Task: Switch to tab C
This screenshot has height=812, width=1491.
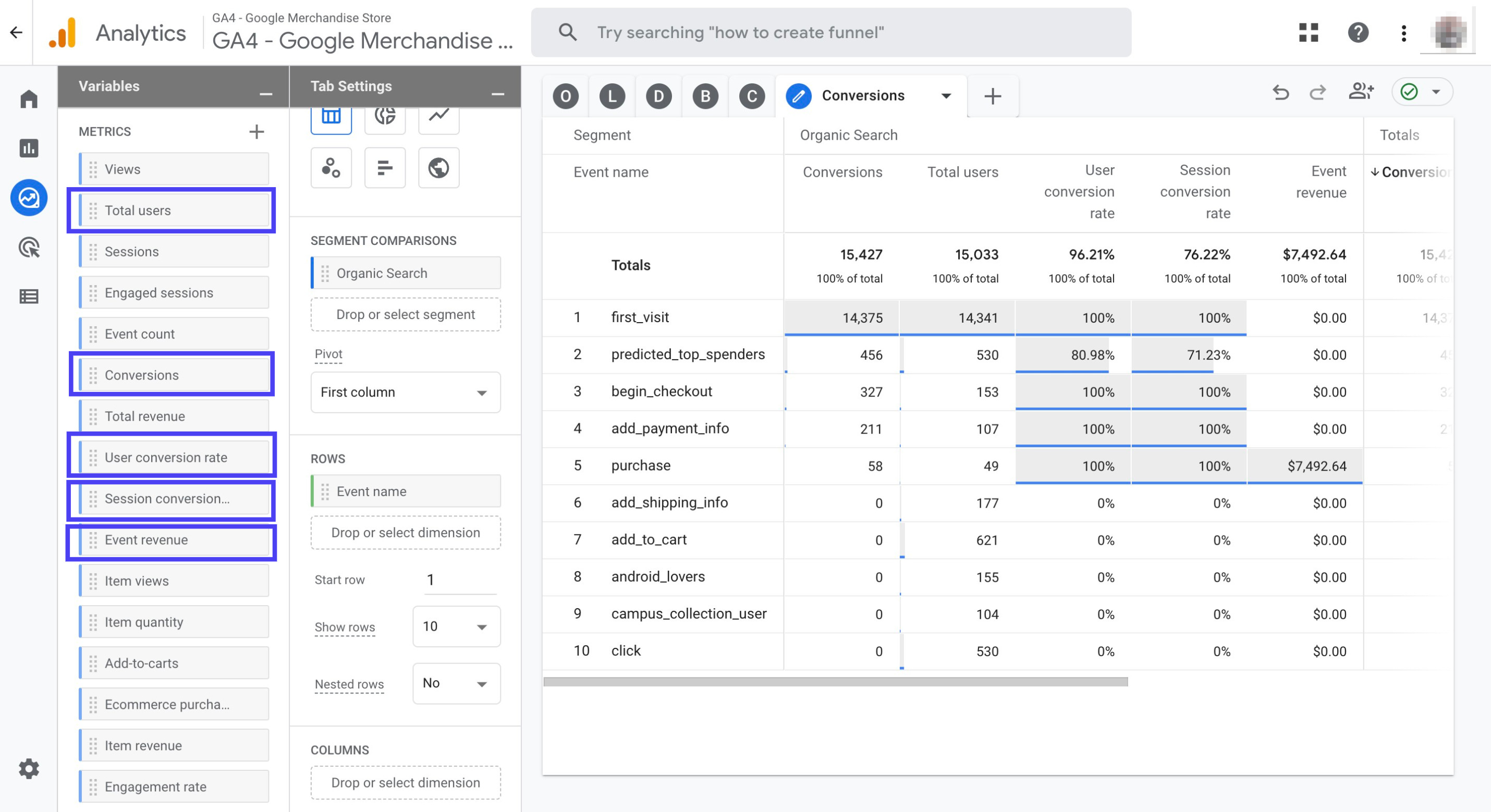Action: pyautogui.click(x=752, y=96)
